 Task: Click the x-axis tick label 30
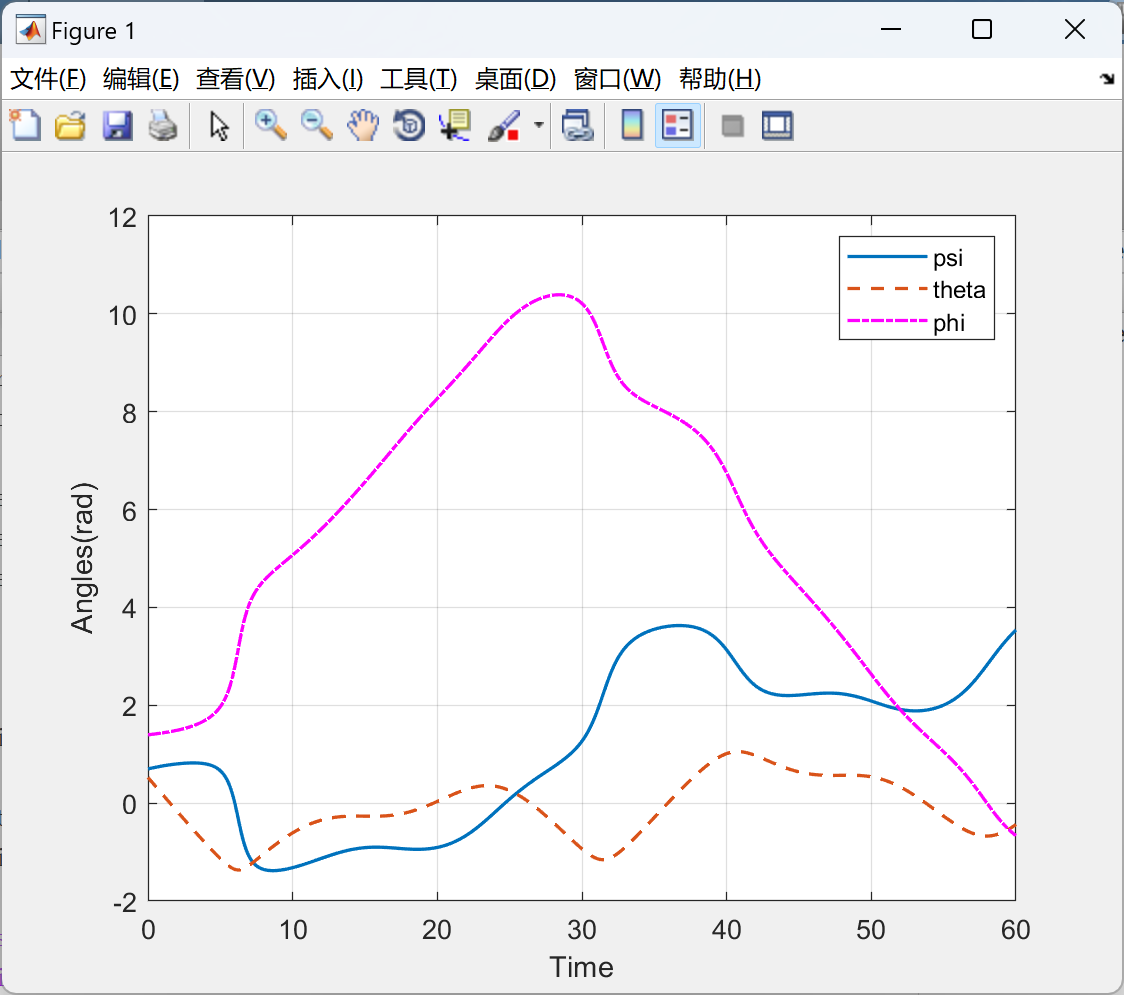581,930
